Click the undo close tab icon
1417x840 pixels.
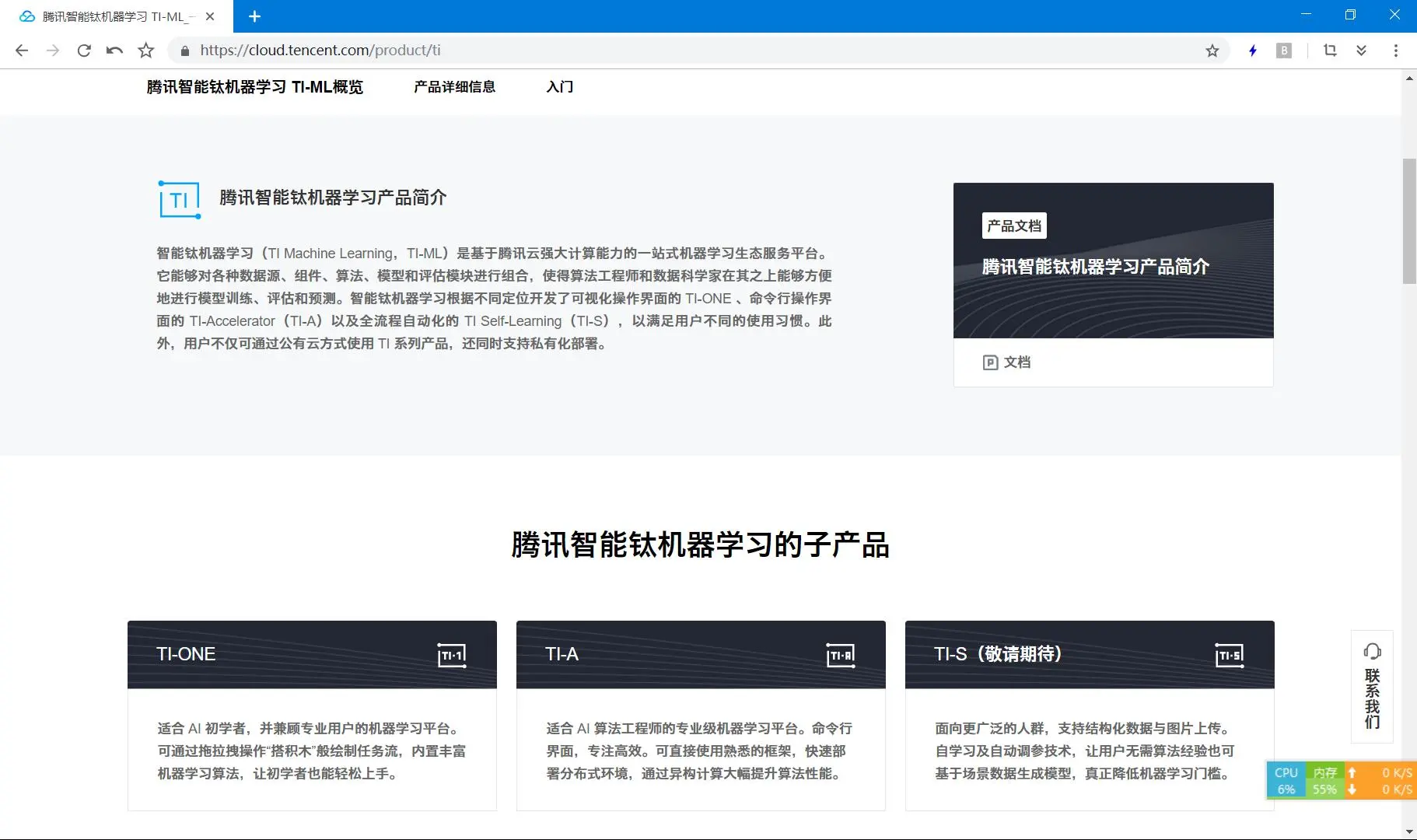[114, 51]
